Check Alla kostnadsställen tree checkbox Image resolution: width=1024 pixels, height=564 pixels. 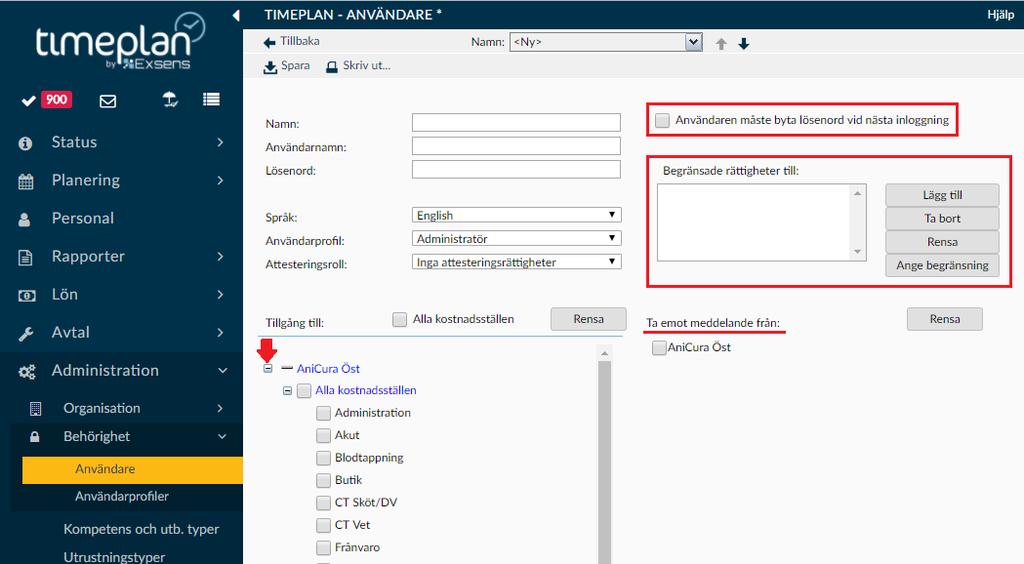(x=304, y=390)
